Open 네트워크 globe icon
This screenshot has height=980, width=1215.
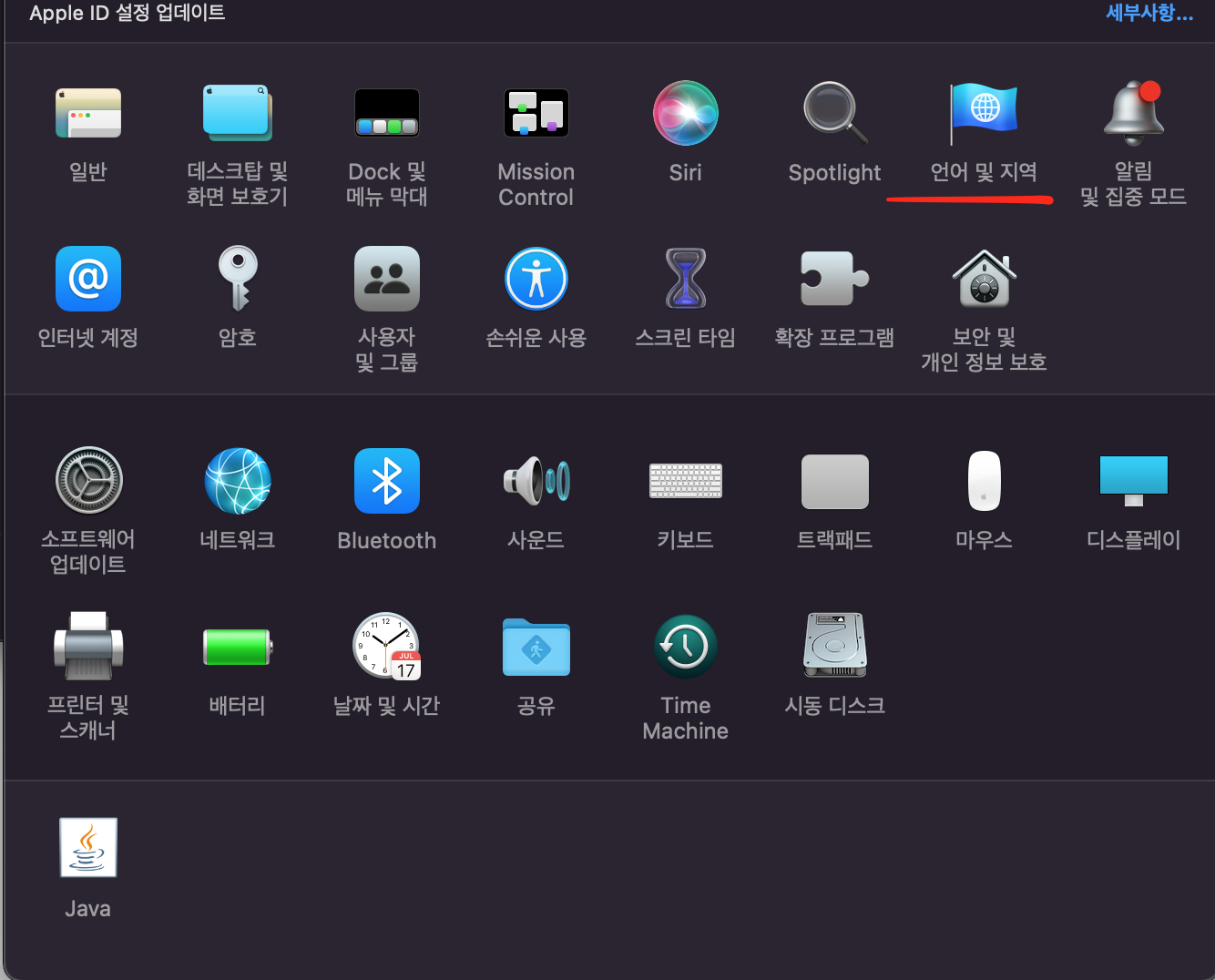[238, 481]
